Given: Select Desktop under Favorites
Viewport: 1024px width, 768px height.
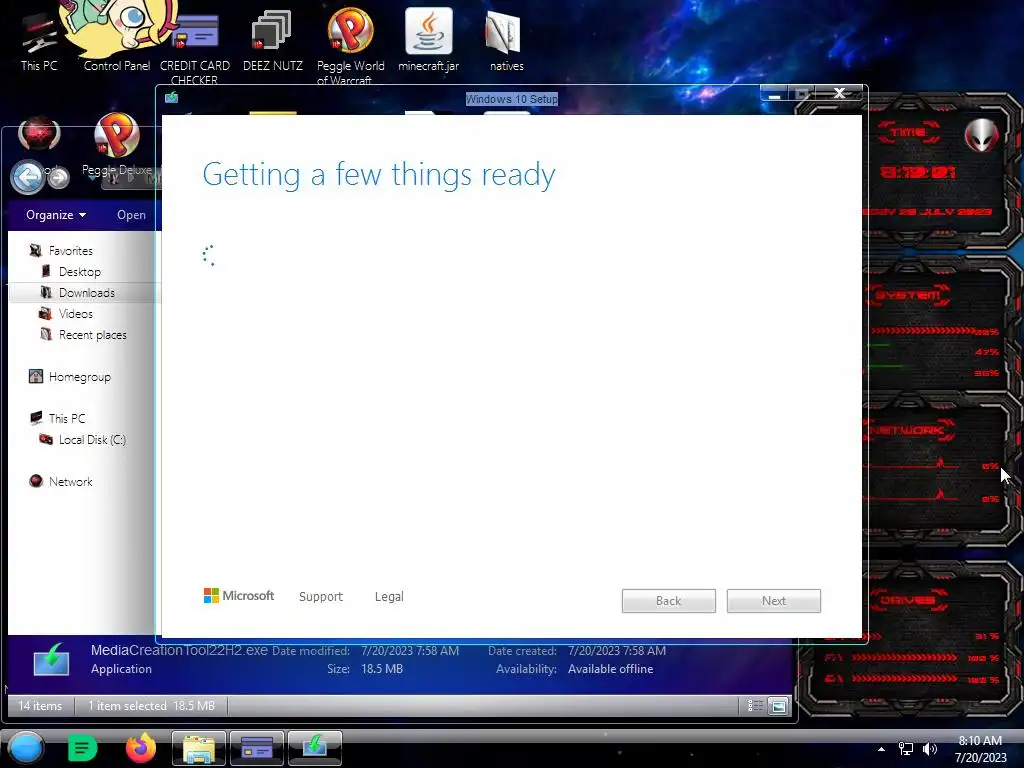Looking at the screenshot, I should click(80, 272).
